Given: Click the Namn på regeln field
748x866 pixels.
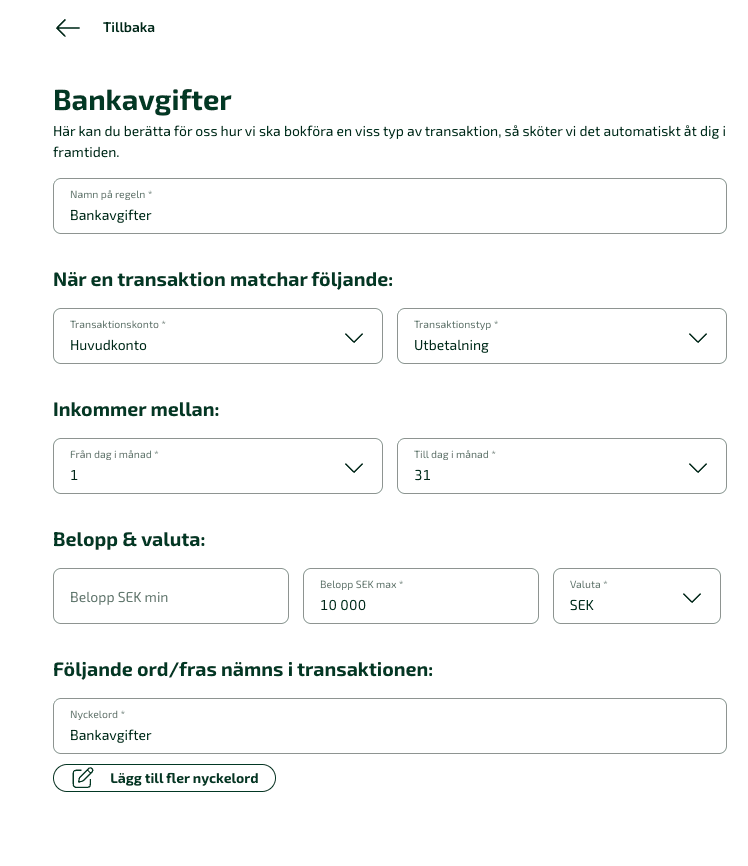Looking at the screenshot, I should [x=390, y=206].
